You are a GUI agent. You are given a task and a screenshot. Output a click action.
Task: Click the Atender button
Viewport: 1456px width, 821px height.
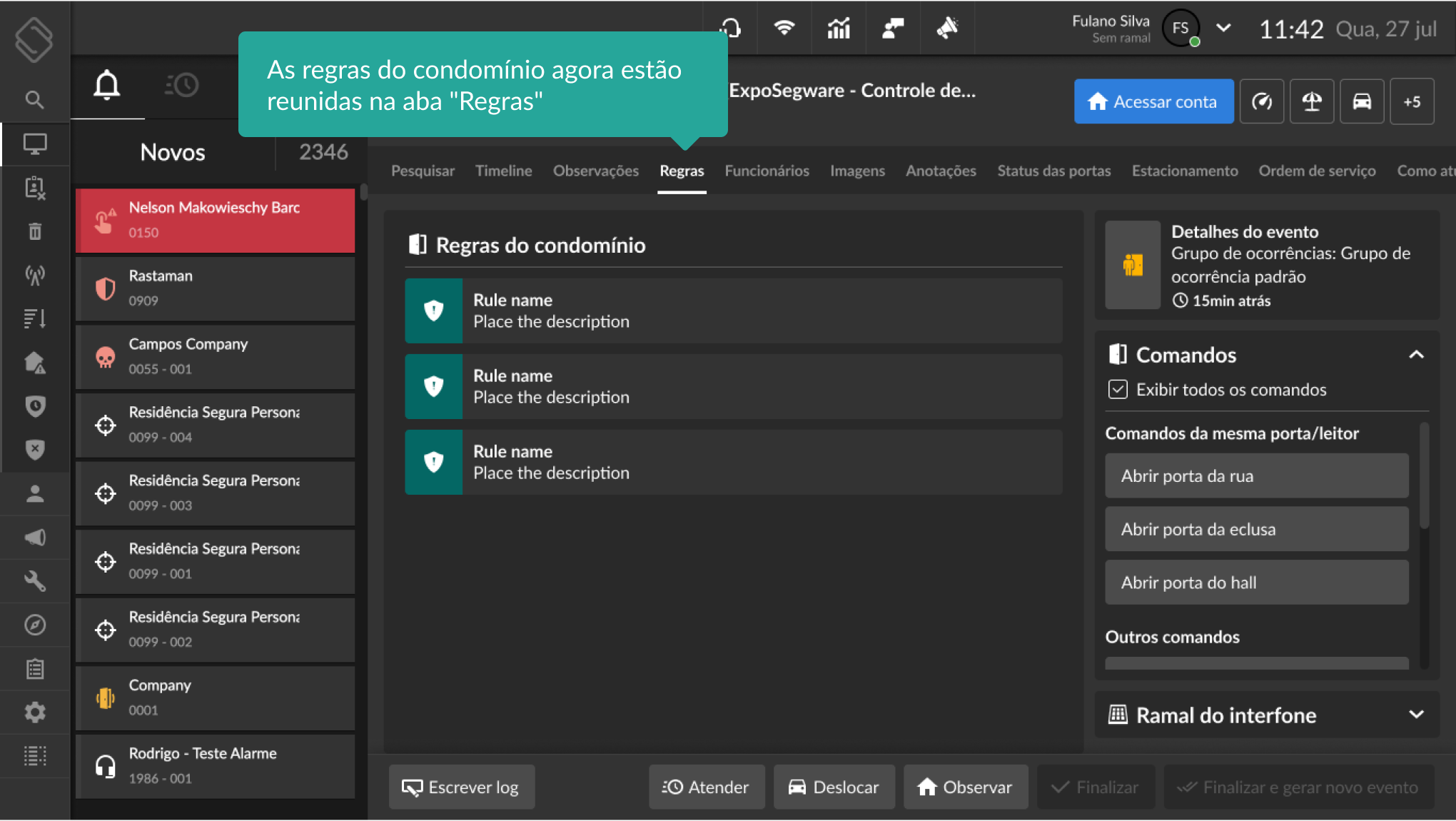[706, 787]
